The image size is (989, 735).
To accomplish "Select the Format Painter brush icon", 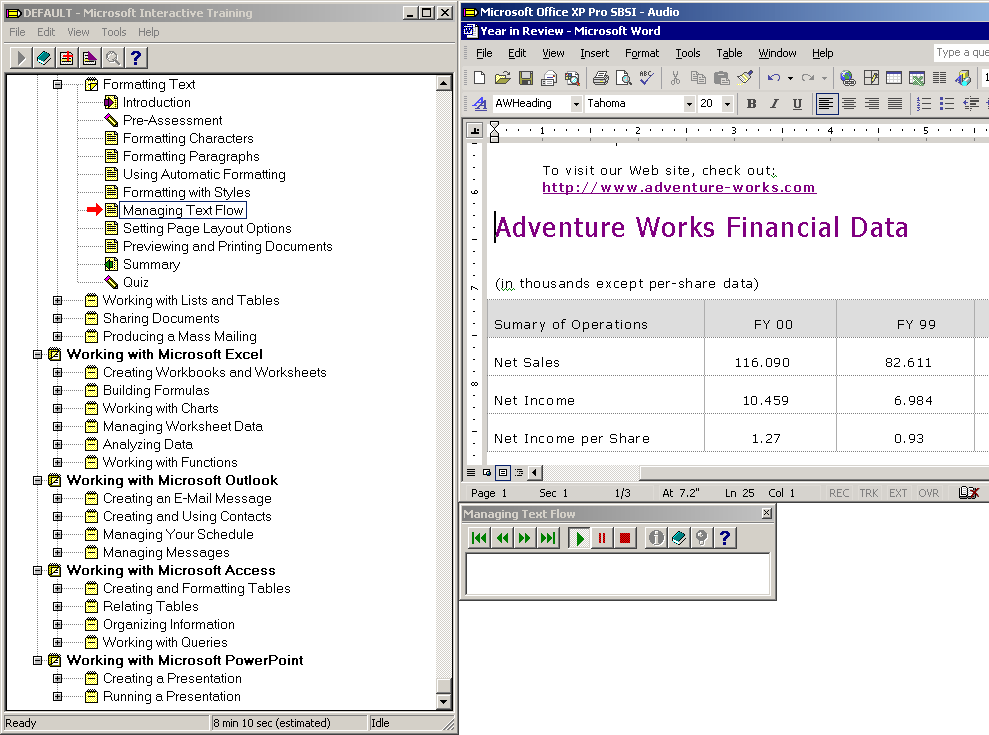I will coord(745,78).
